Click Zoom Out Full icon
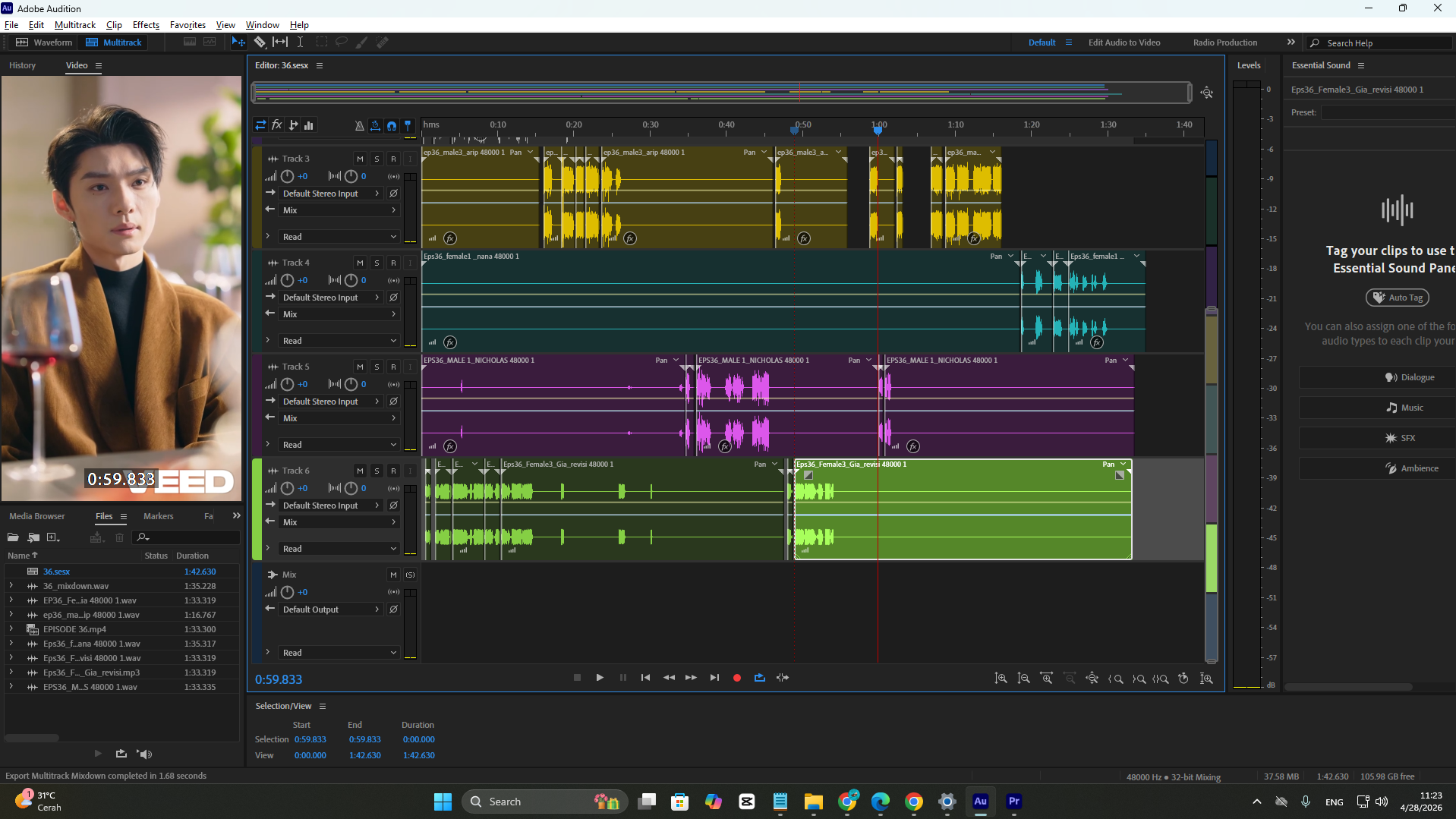1456x819 pixels. pyautogui.click(x=1092, y=679)
